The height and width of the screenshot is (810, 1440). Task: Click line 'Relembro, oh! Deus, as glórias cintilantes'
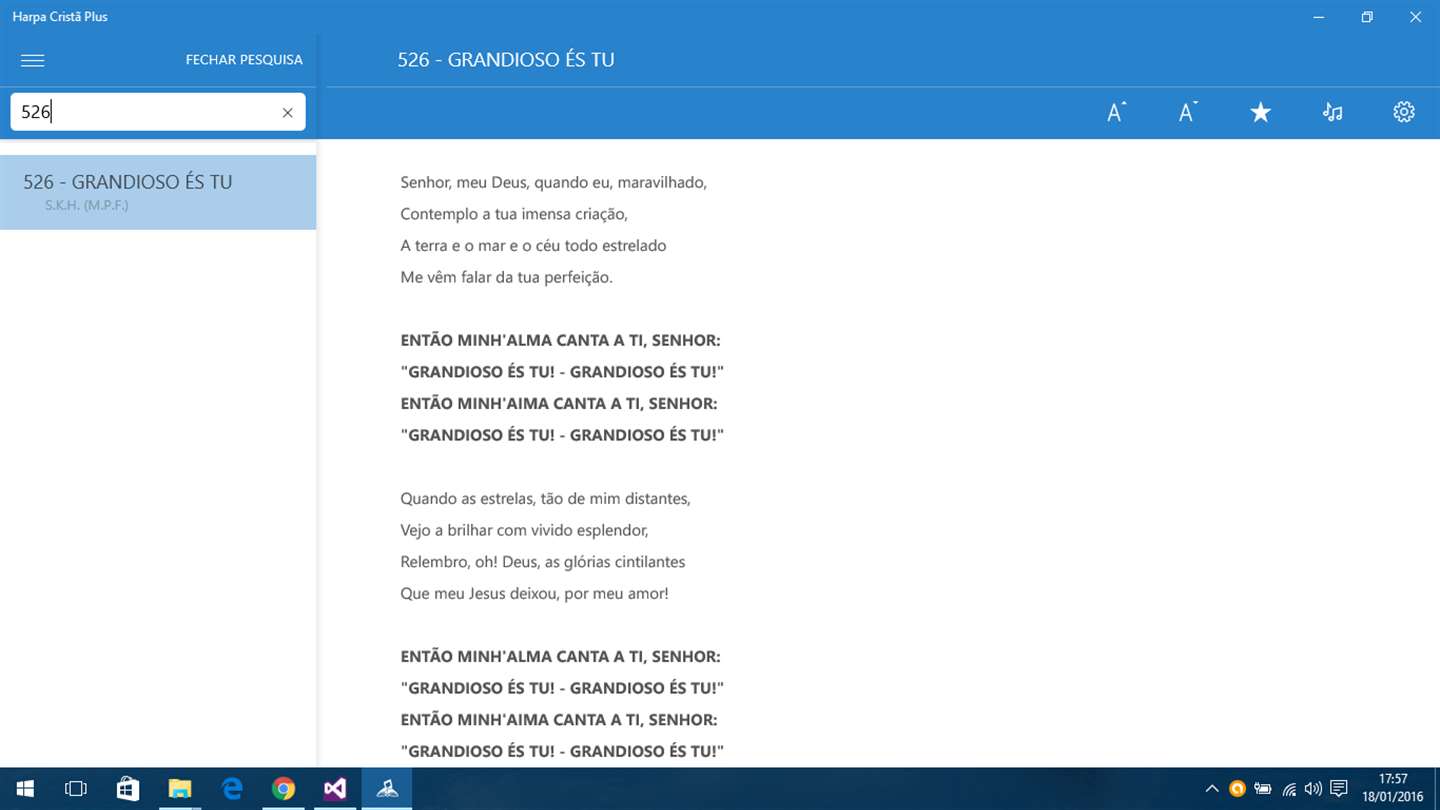pyautogui.click(x=542, y=562)
